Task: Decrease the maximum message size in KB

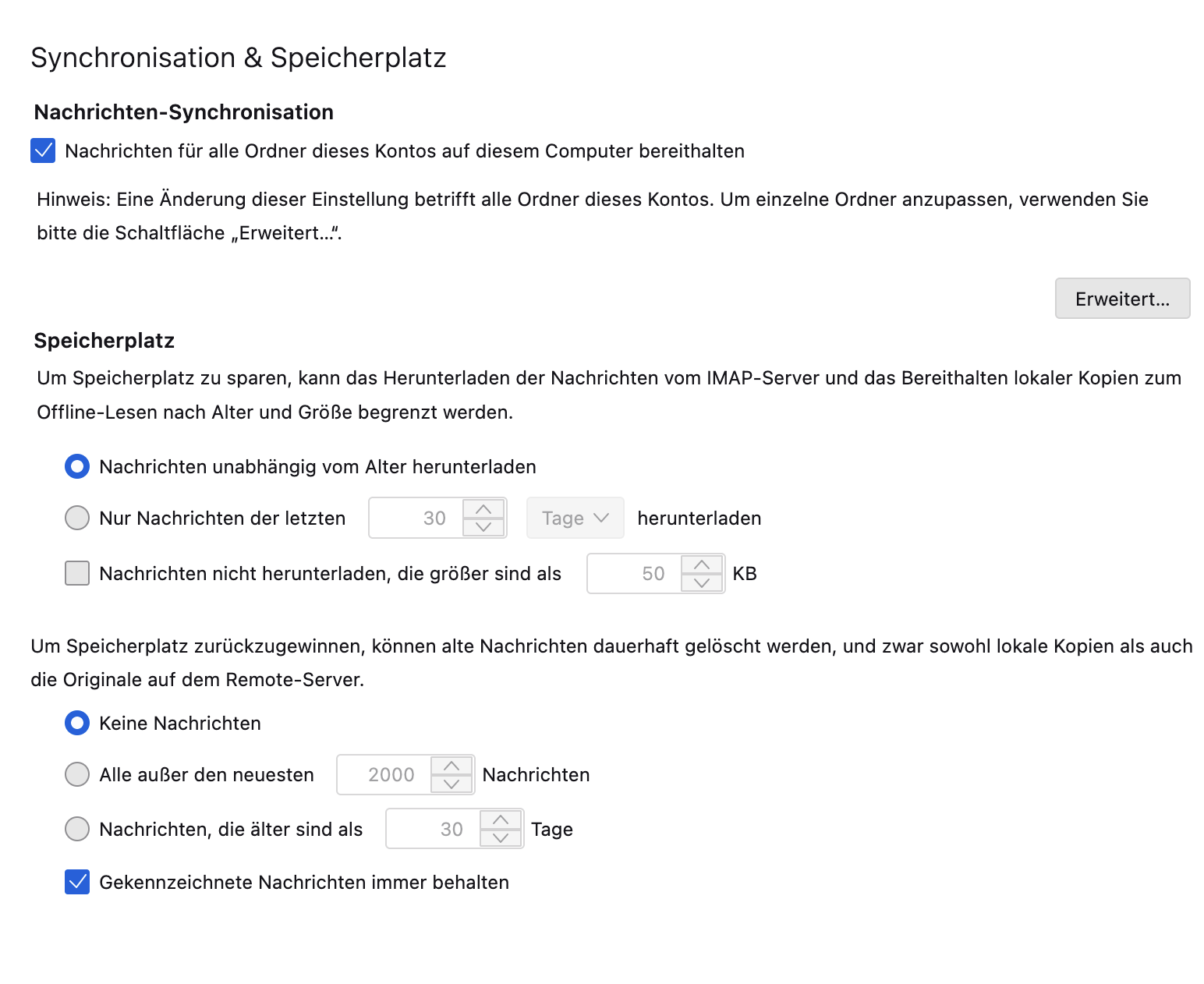Action: [702, 582]
